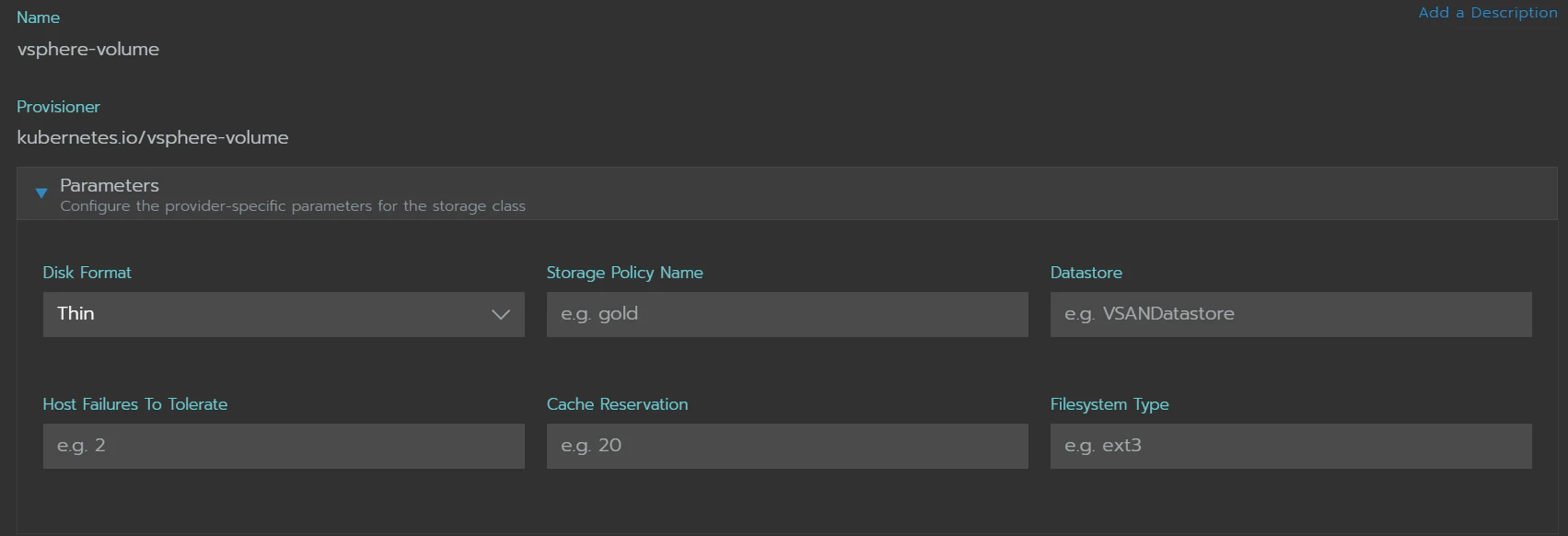This screenshot has width=1568, height=536.
Task: Click the vsphere-volume name value
Action: tap(88, 50)
